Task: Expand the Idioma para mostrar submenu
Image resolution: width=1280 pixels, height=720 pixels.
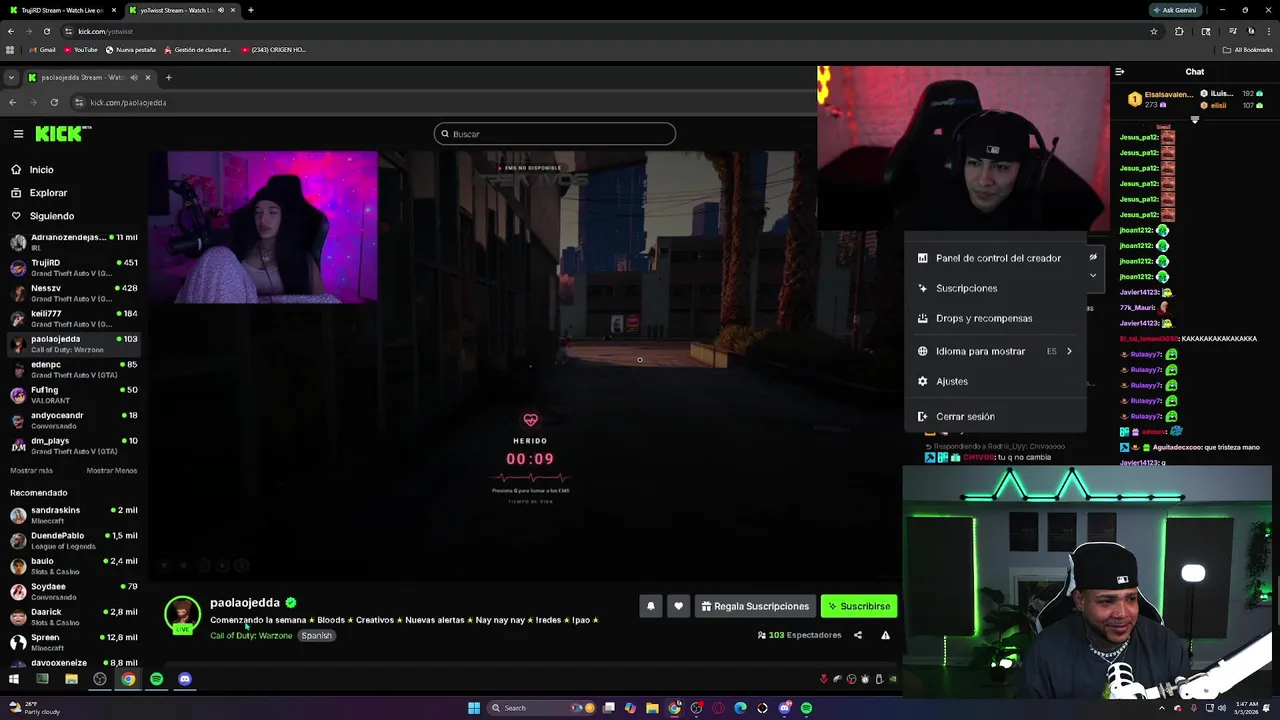Action: coord(995,351)
